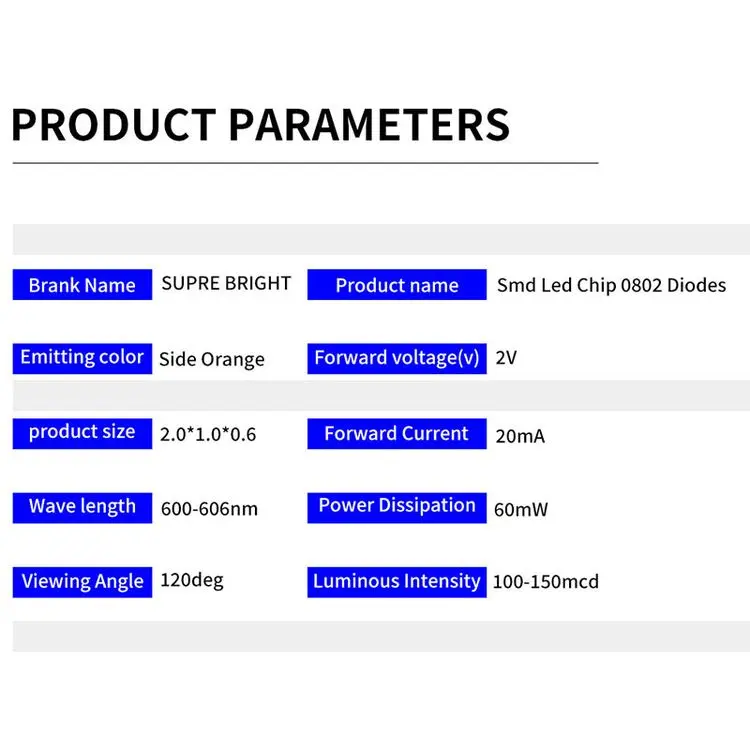The width and height of the screenshot is (750, 750).
Task: Select the 60mW power value
Action: click(x=521, y=509)
